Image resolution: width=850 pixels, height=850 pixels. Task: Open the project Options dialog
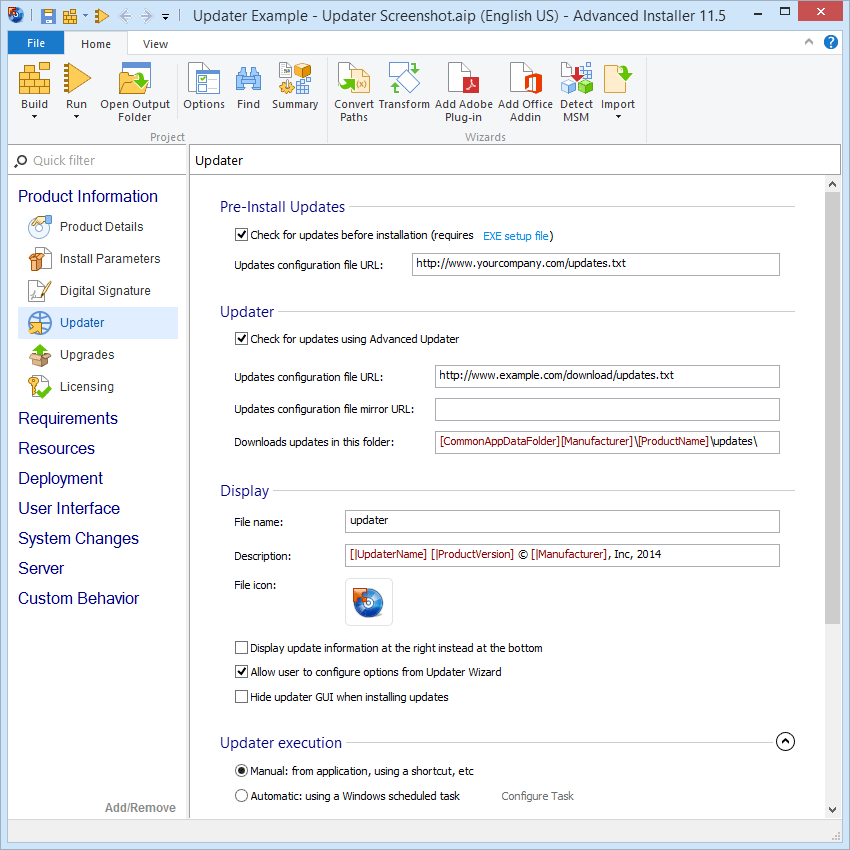pyautogui.click(x=204, y=80)
